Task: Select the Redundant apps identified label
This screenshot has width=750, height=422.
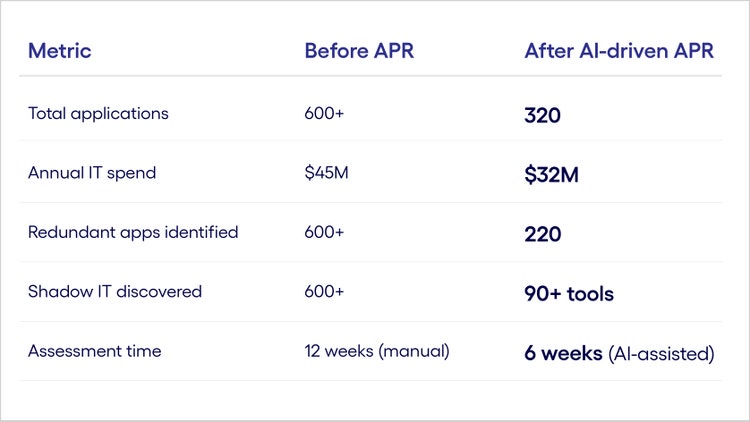Action: click(x=133, y=232)
